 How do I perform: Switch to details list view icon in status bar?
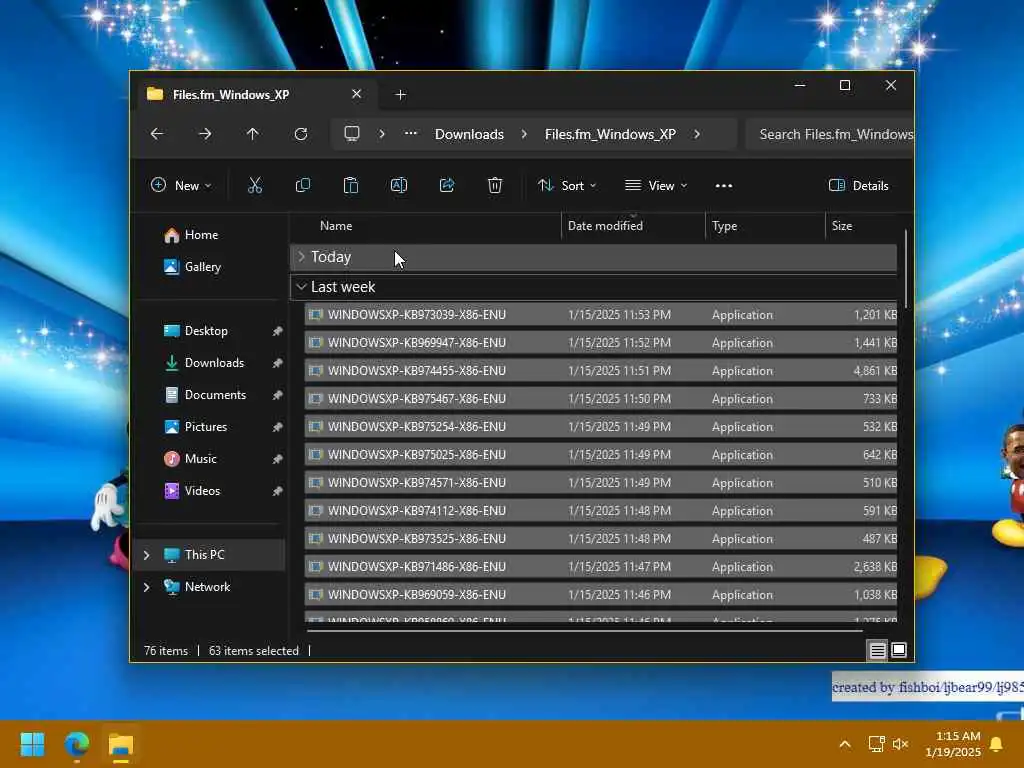click(877, 650)
